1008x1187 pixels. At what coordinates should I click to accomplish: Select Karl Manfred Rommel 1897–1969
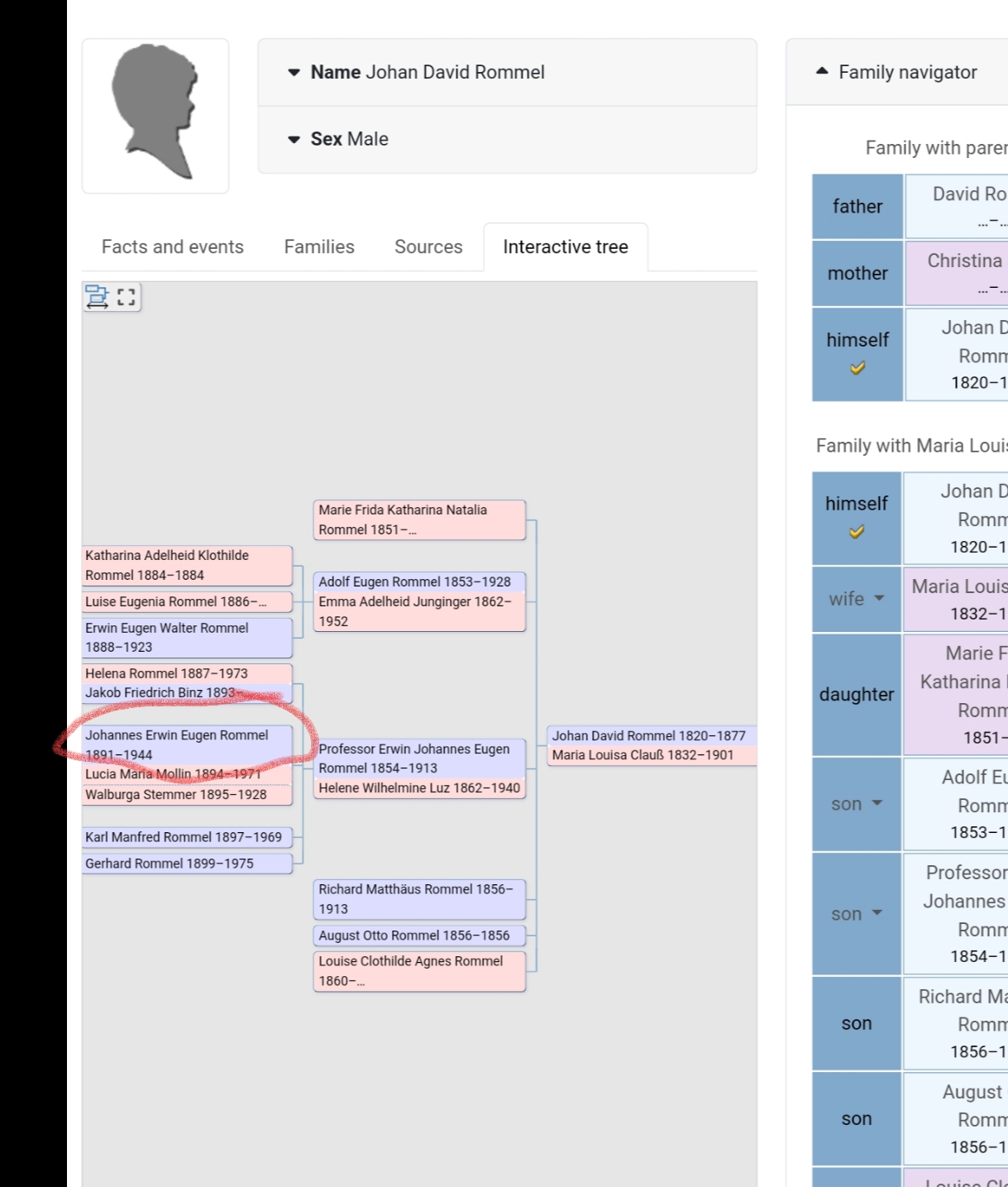point(187,837)
